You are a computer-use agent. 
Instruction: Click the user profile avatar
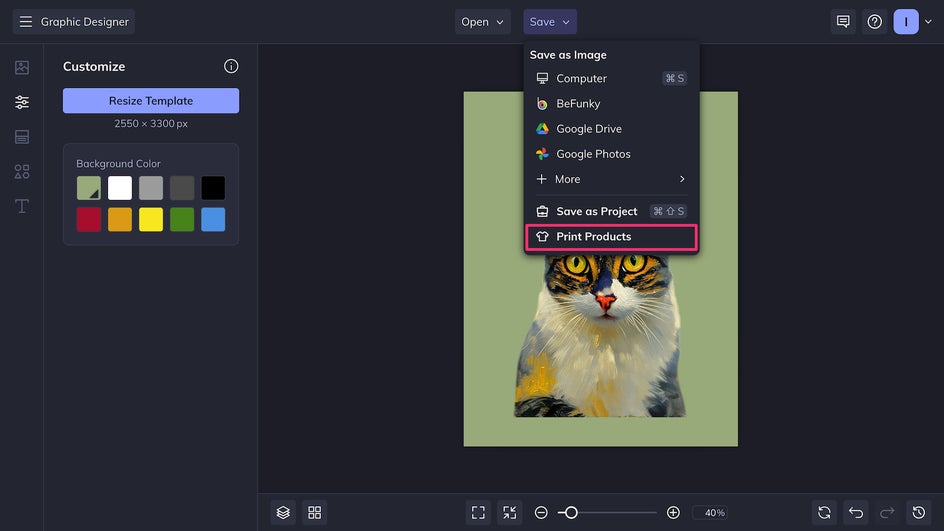[905, 22]
